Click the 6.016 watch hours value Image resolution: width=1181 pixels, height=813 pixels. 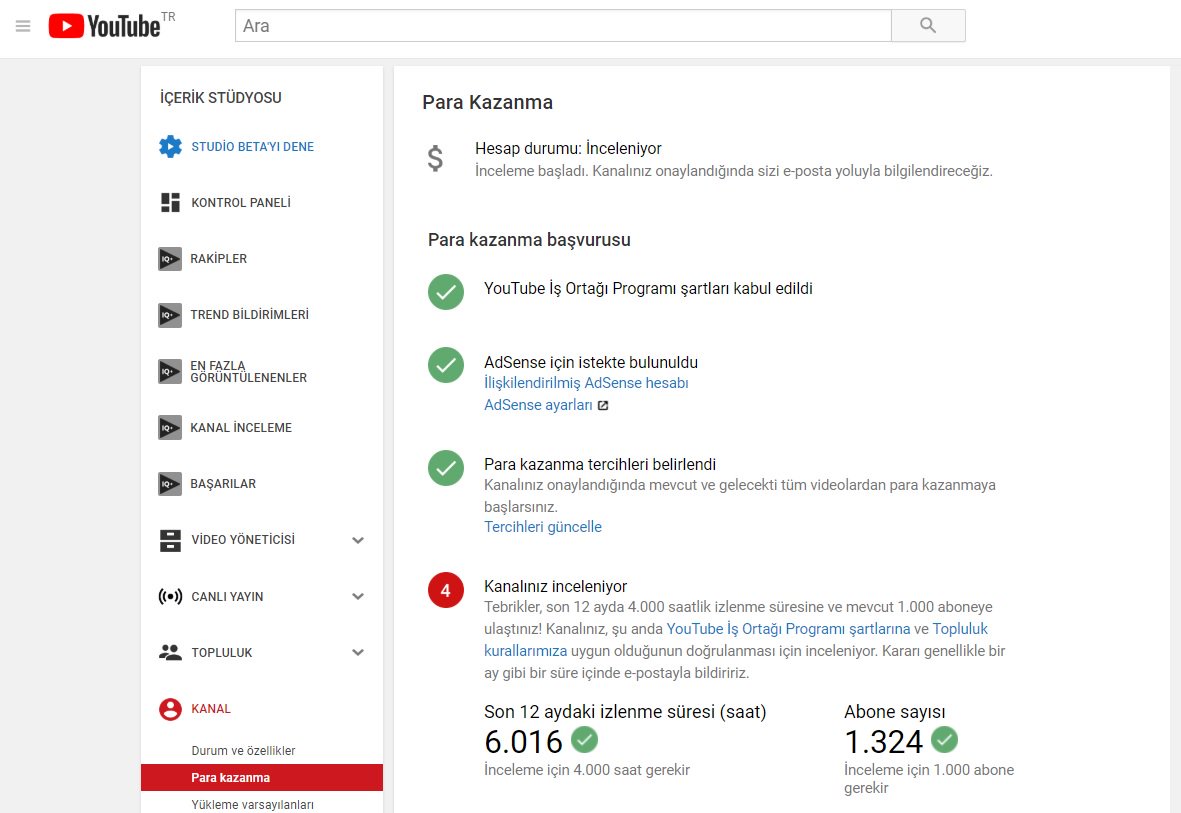point(523,742)
